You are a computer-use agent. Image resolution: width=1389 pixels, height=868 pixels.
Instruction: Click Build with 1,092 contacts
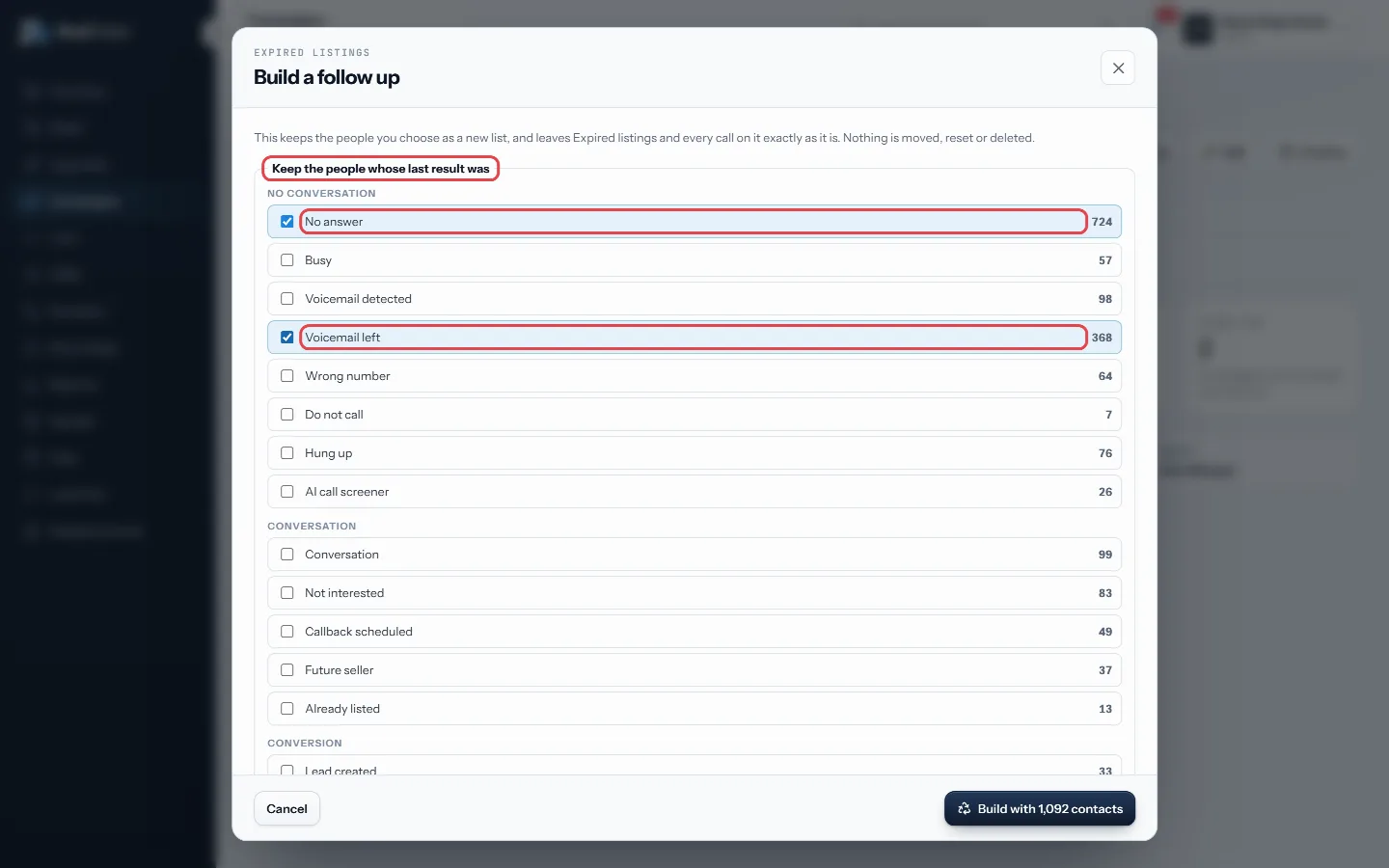1040,809
